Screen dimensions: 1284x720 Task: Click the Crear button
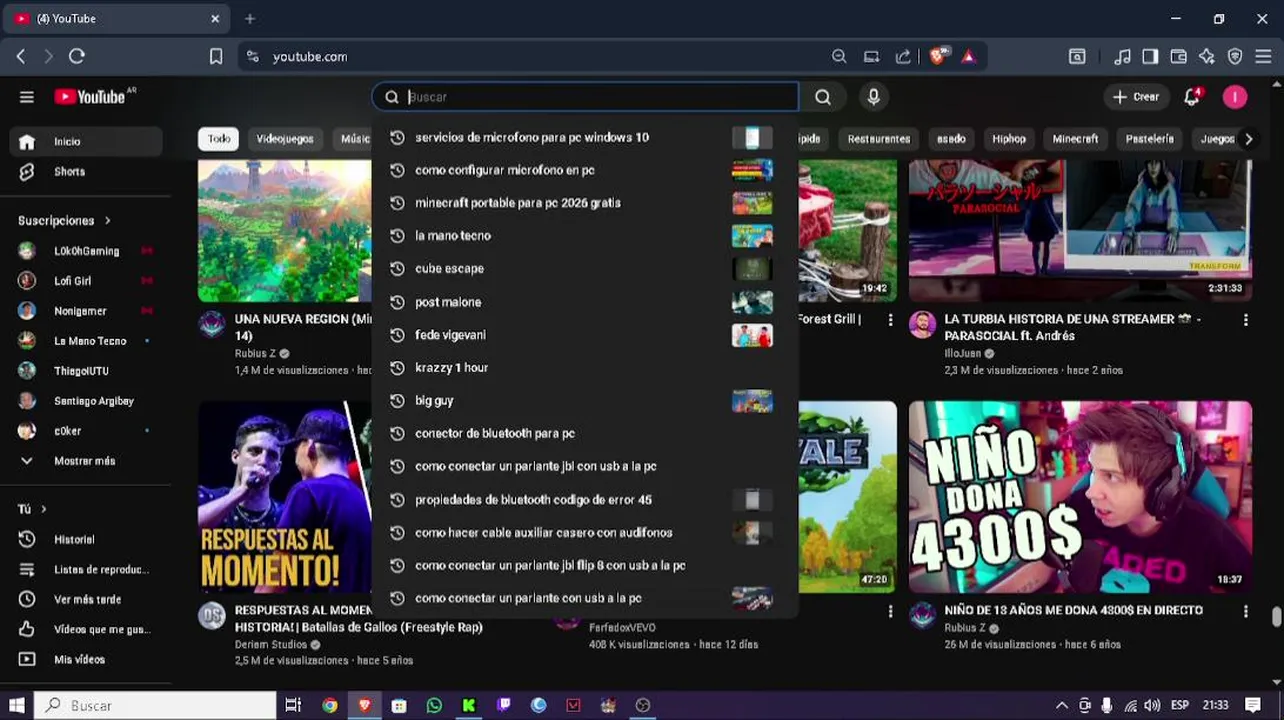tap(1136, 97)
